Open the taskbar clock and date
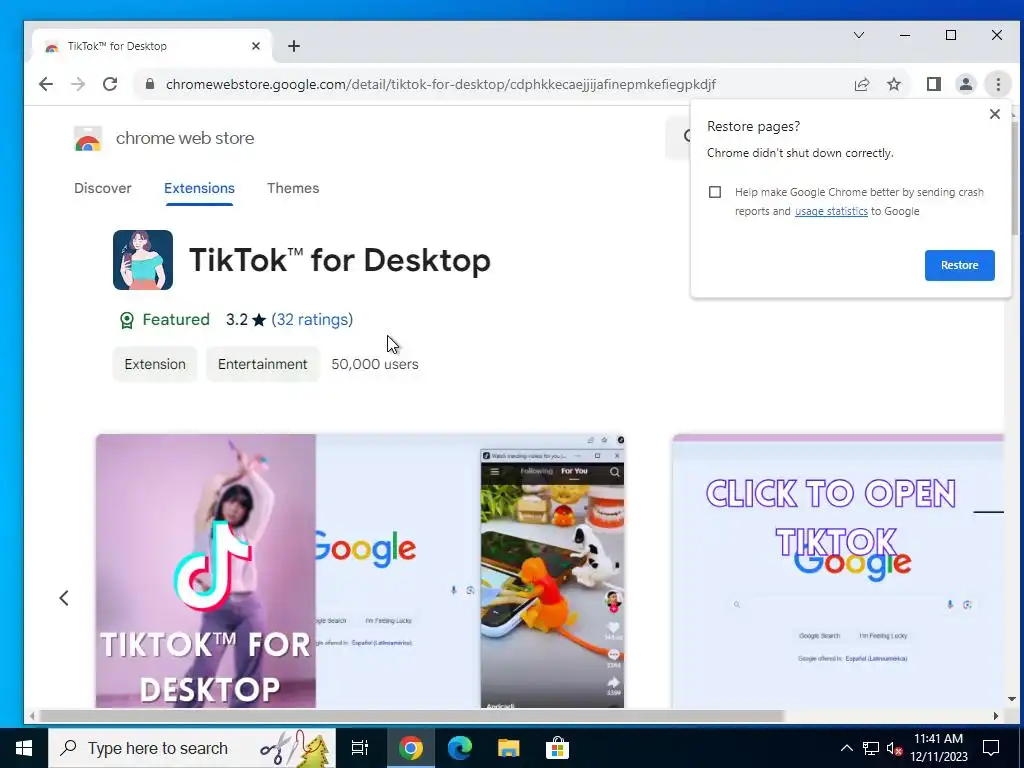This screenshot has height=768, width=1024. (x=938, y=748)
